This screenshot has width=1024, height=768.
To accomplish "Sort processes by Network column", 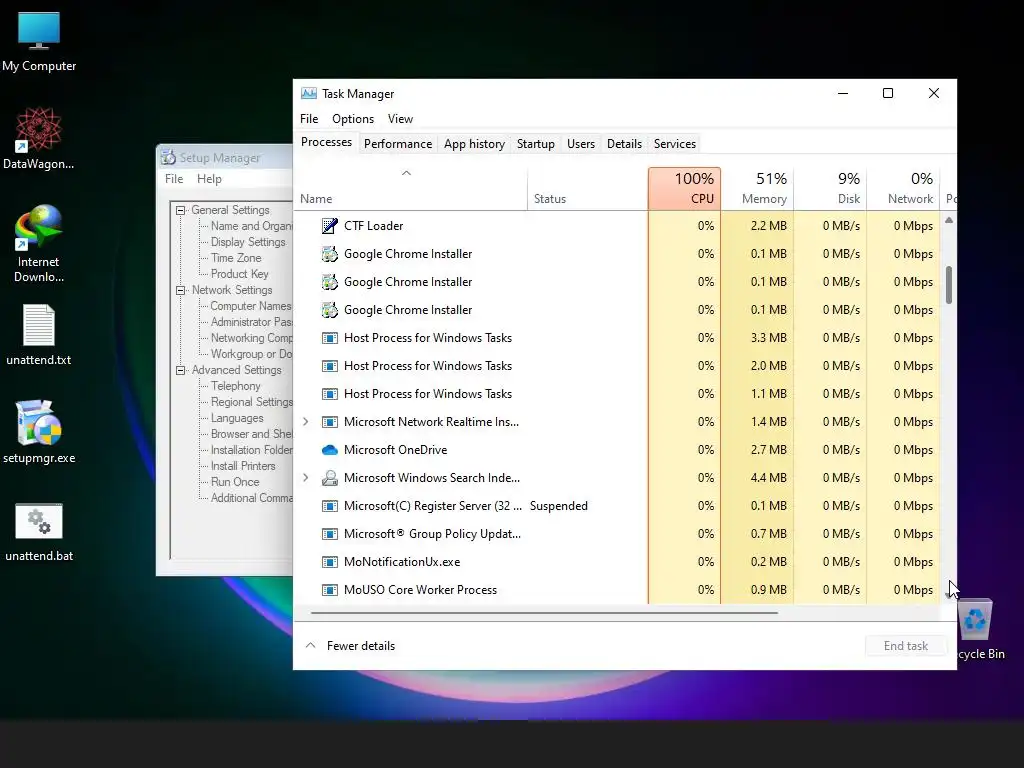I will coord(904,189).
